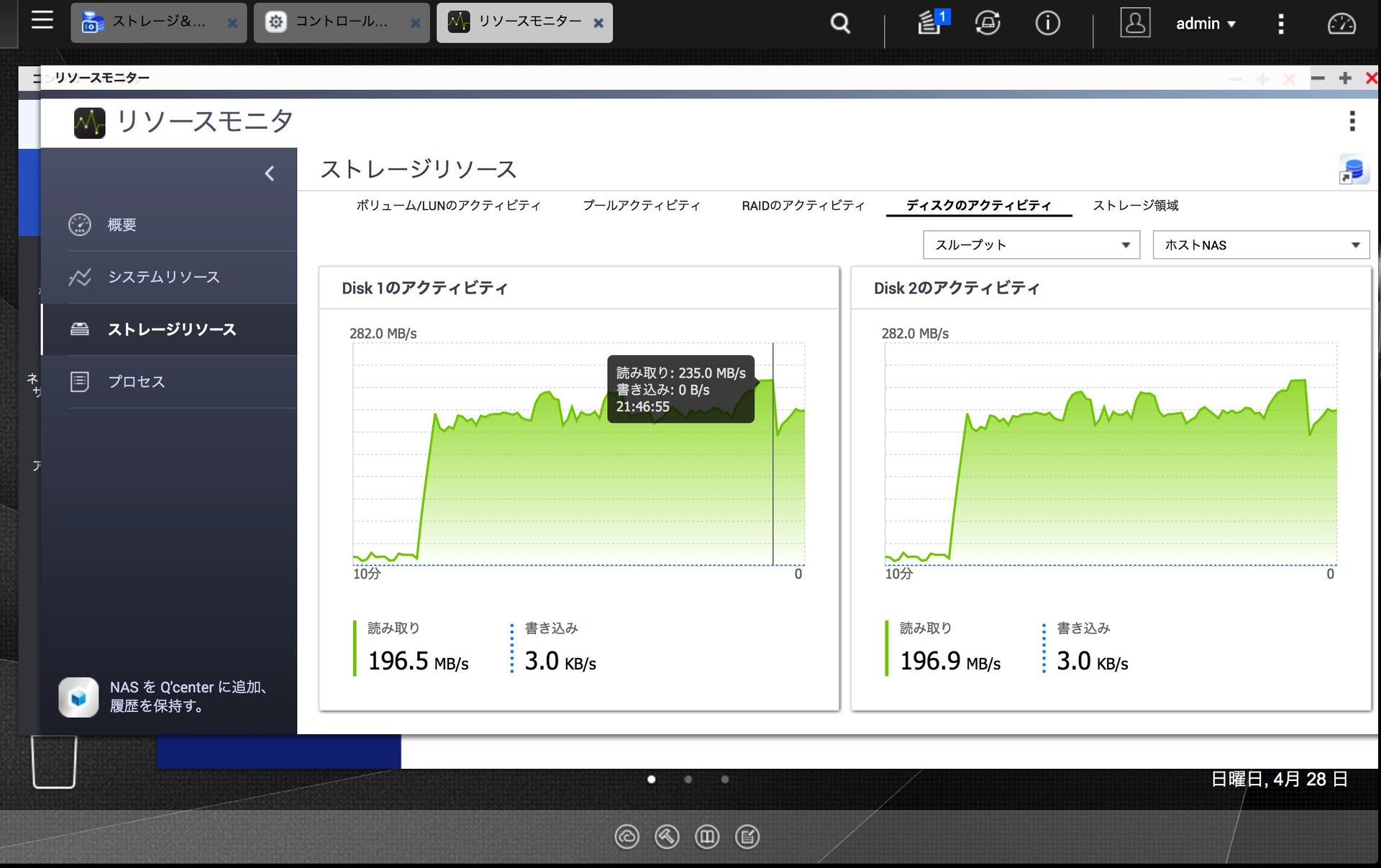Click the admin user avatar icon
The height and width of the screenshot is (868, 1381).
pyautogui.click(x=1135, y=23)
